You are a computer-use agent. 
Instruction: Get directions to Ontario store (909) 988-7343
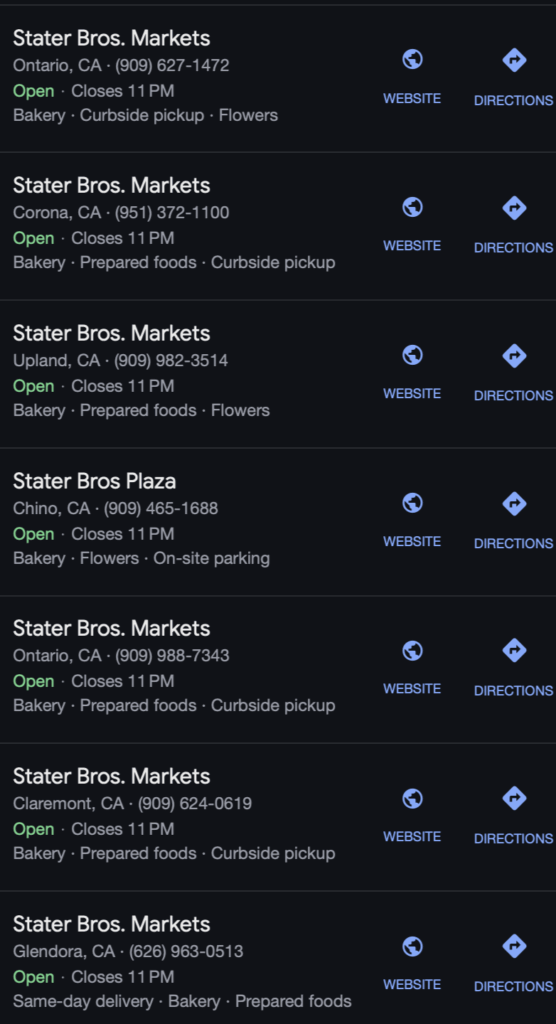coord(514,667)
